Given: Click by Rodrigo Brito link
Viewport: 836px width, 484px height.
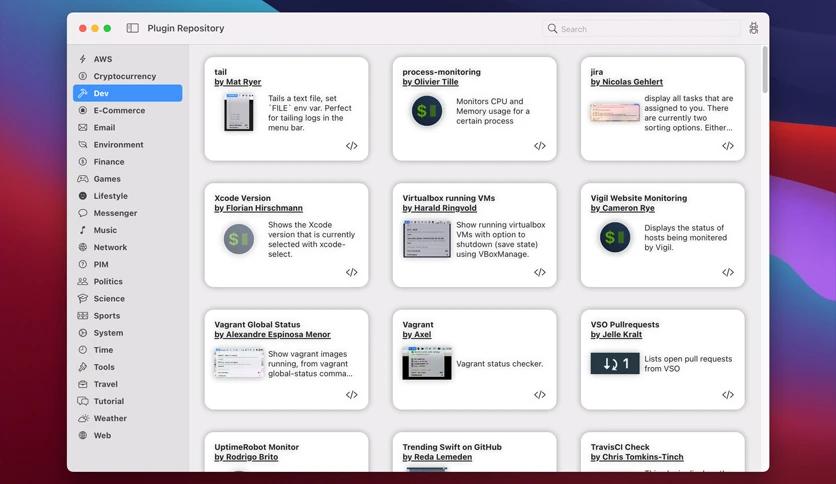Looking at the screenshot, I should point(246,457).
